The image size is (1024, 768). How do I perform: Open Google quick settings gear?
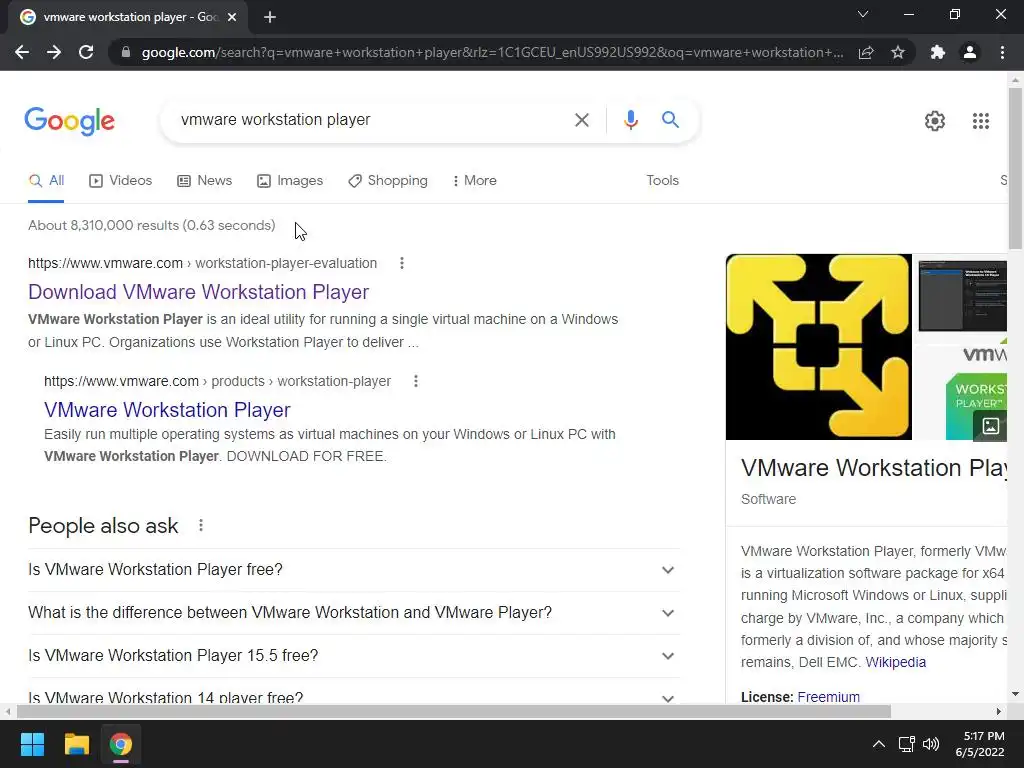click(935, 121)
